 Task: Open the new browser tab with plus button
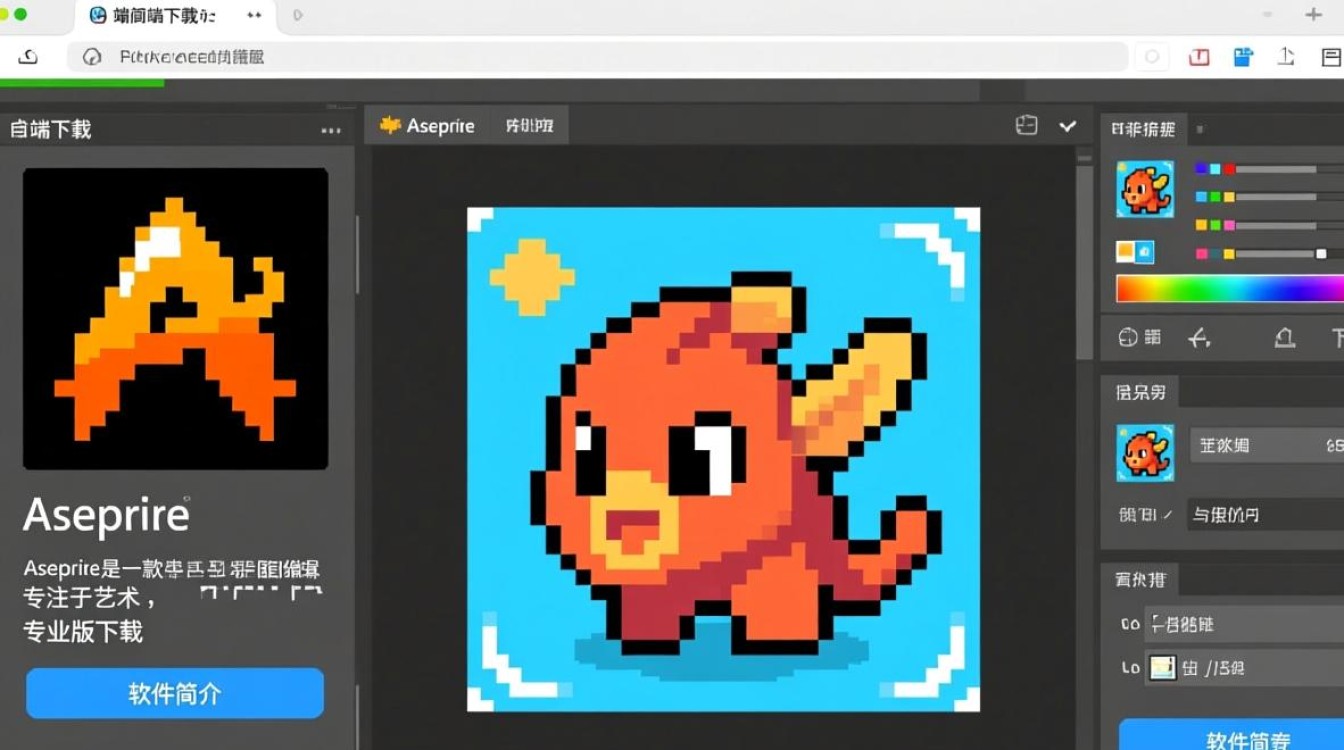[1314, 15]
